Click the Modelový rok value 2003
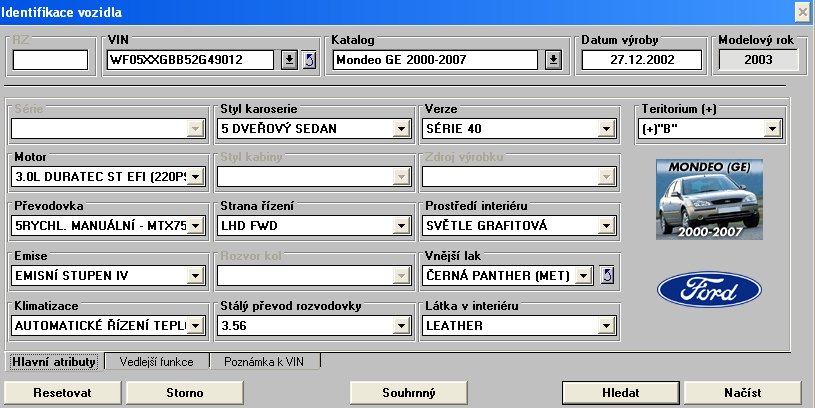The width and height of the screenshot is (815, 408). click(x=758, y=60)
